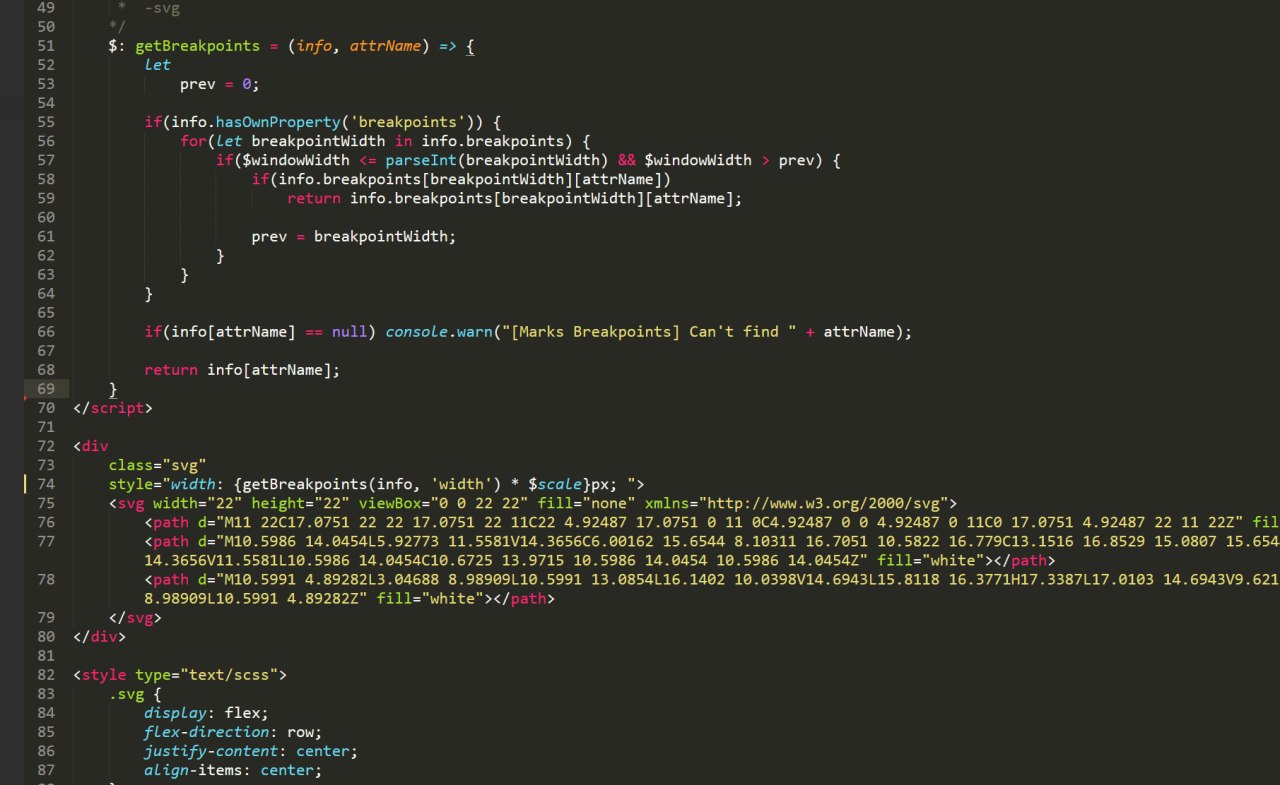Click the 'justify-content' property on line 86
Viewport: 1280px width, 785px height.
[x=211, y=751]
